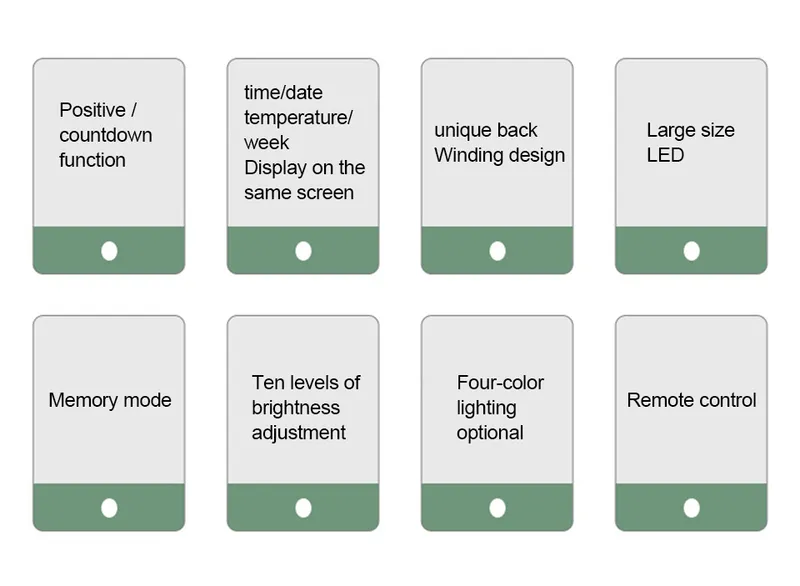Click the Large size LED text
Viewport: 800px width, 586px height.
[x=690, y=143]
